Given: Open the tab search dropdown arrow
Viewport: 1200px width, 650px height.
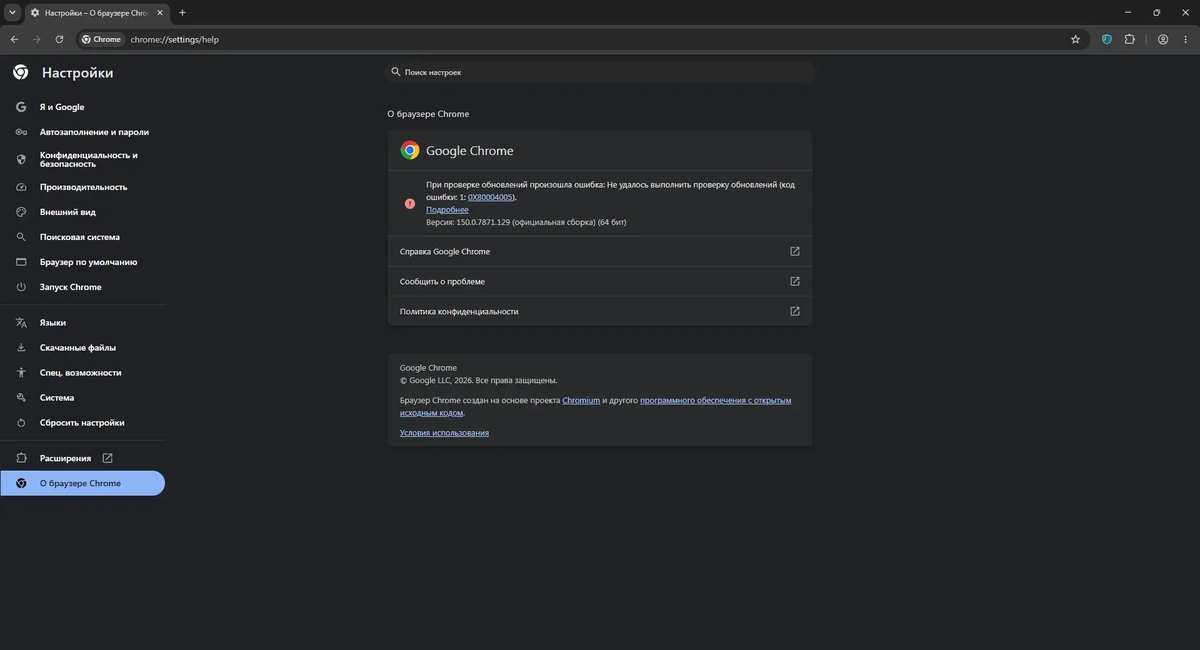Looking at the screenshot, I should [x=11, y=13].
